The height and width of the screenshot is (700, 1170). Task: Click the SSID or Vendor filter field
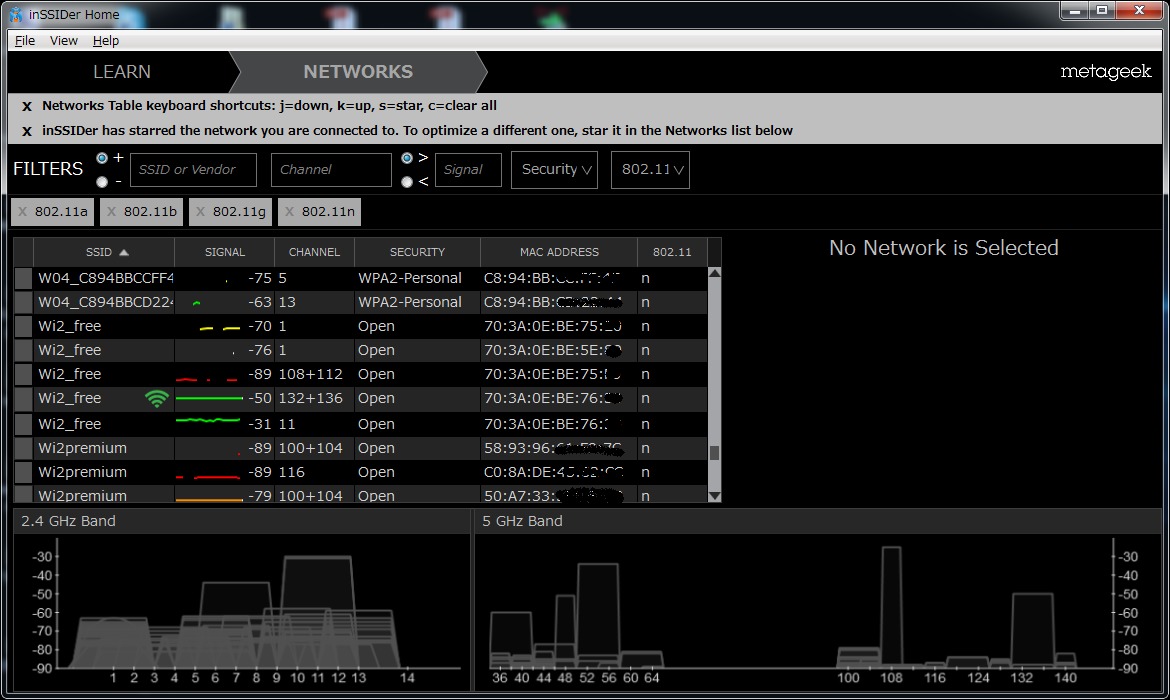pos(193,170)
